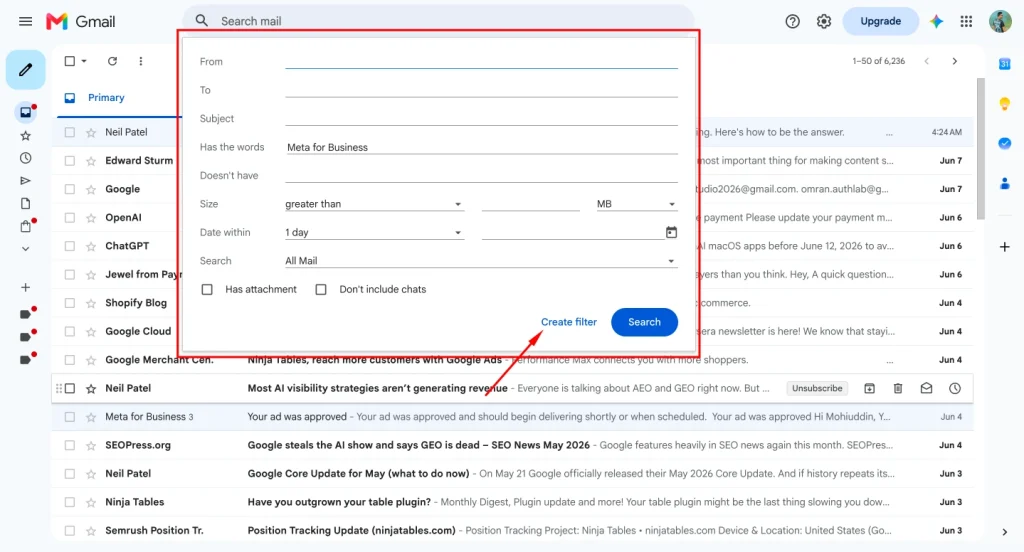Open the 'greater than' size dropdown
1024x552 pixels.
[374, 204]
